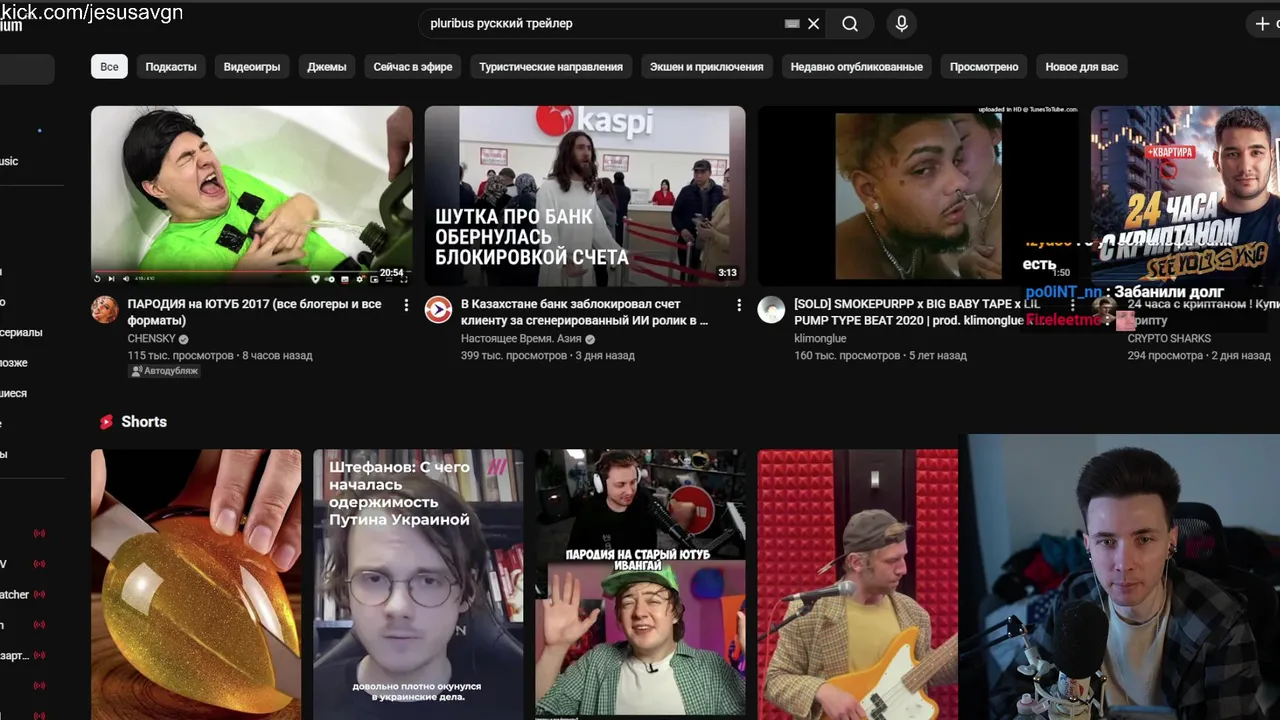Open Настоящее Время. Азия channel name
Viewport: 1280px width, 720px height.
coord(521,339)
